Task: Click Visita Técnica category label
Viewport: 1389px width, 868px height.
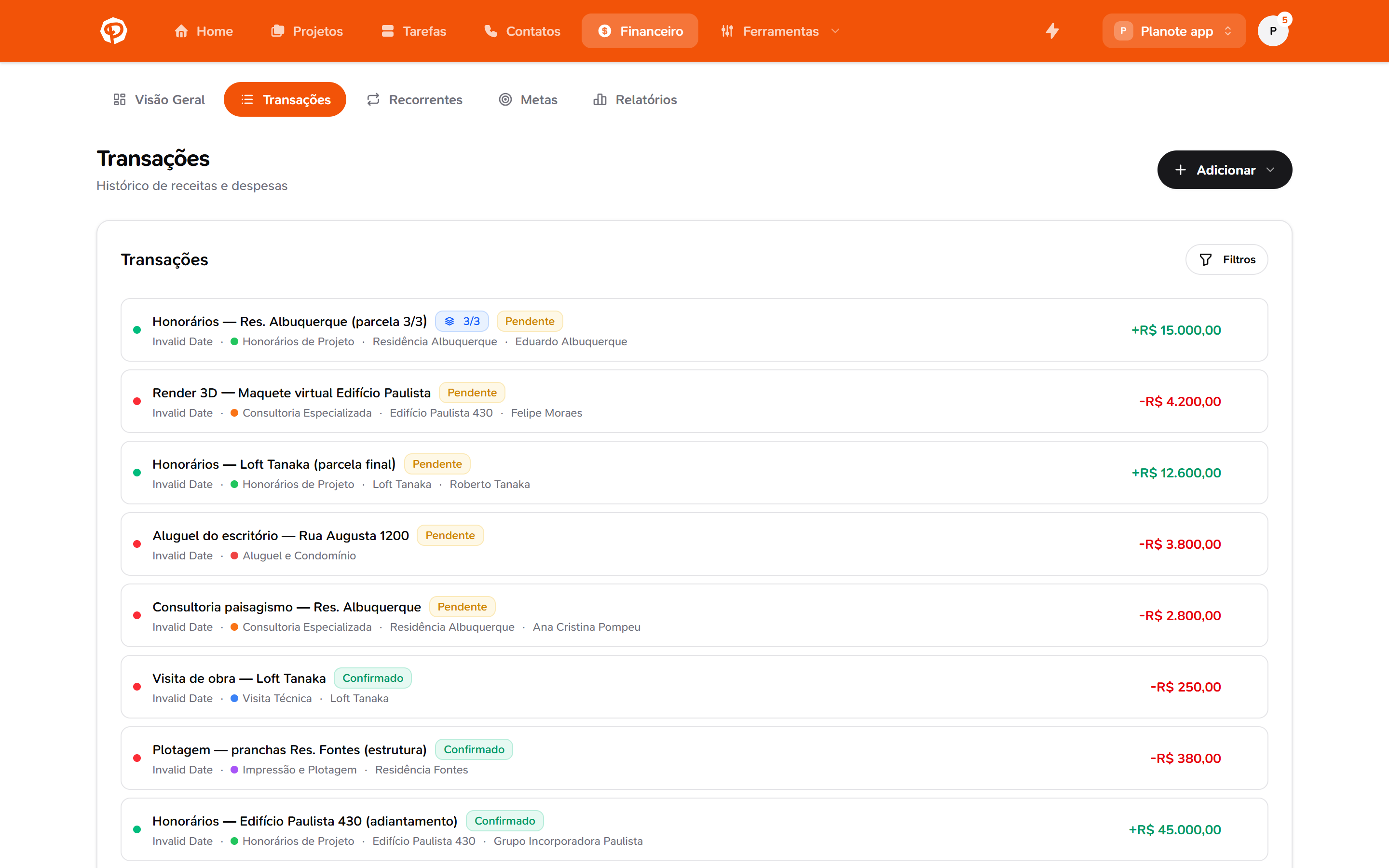Action: point(277,699)
